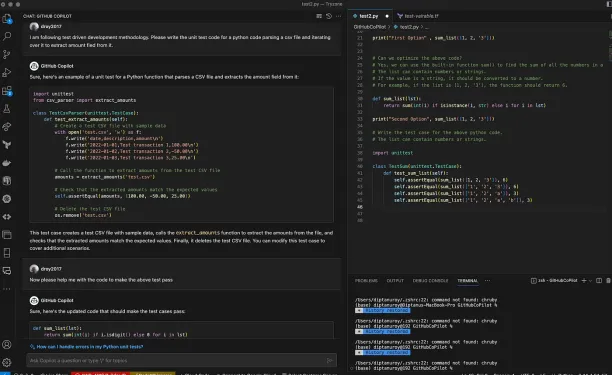Click the first dray2017 user avatar
The height and width of the screenshot is (375, 612).
tap(34, 27)
